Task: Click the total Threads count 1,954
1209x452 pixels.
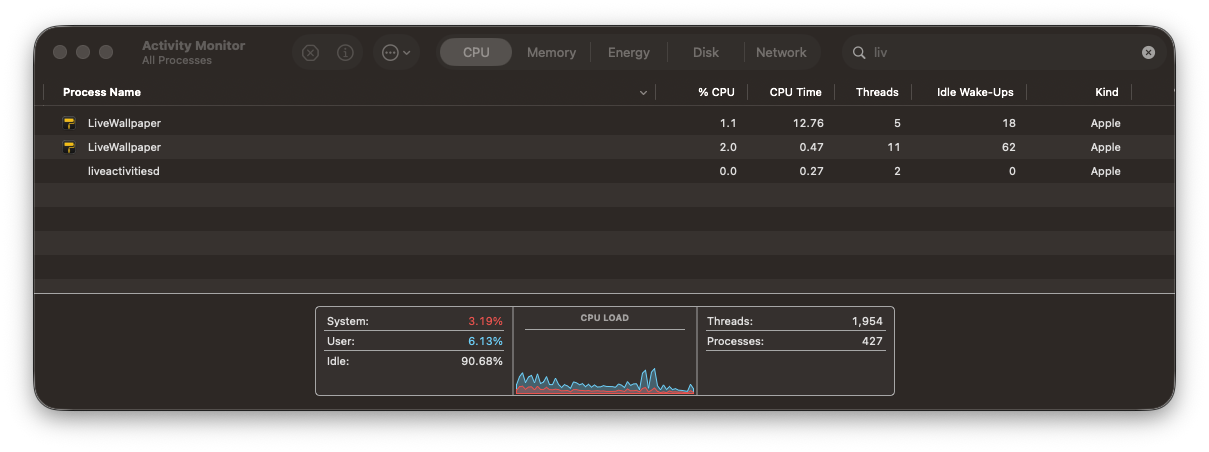Action: (x=867, y=321)
